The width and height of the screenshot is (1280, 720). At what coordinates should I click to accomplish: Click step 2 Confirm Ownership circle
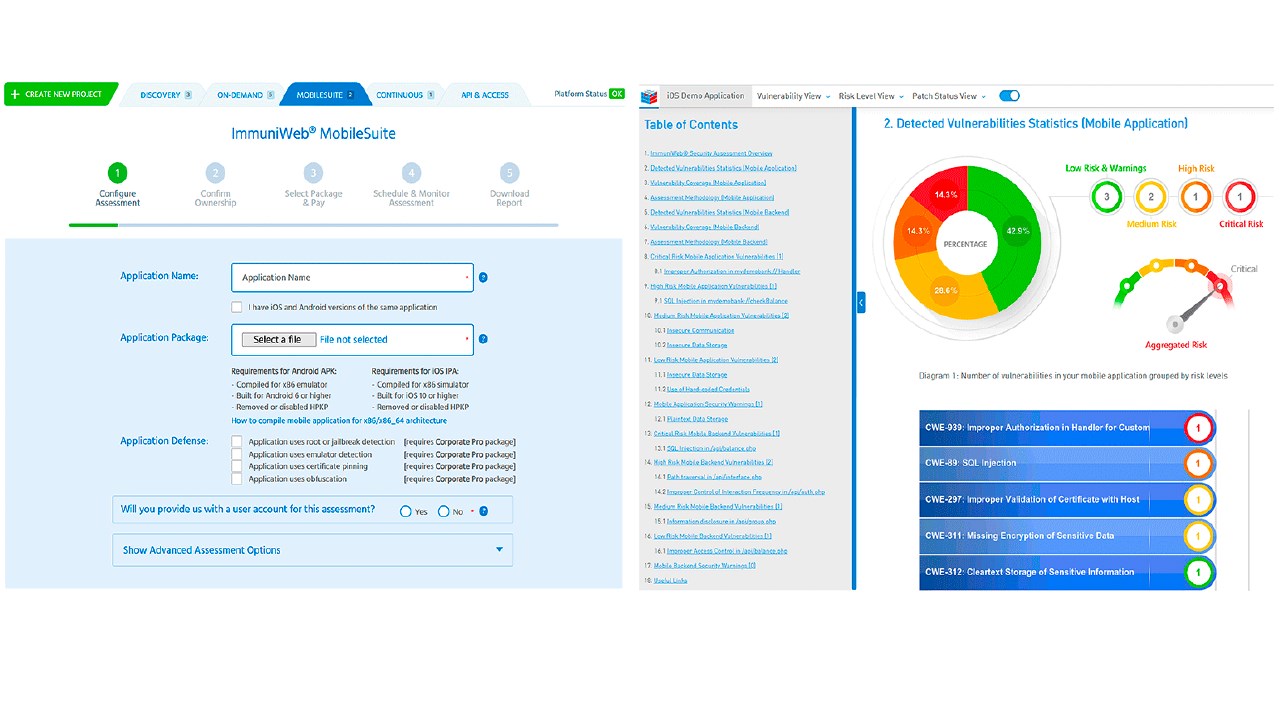216,173
